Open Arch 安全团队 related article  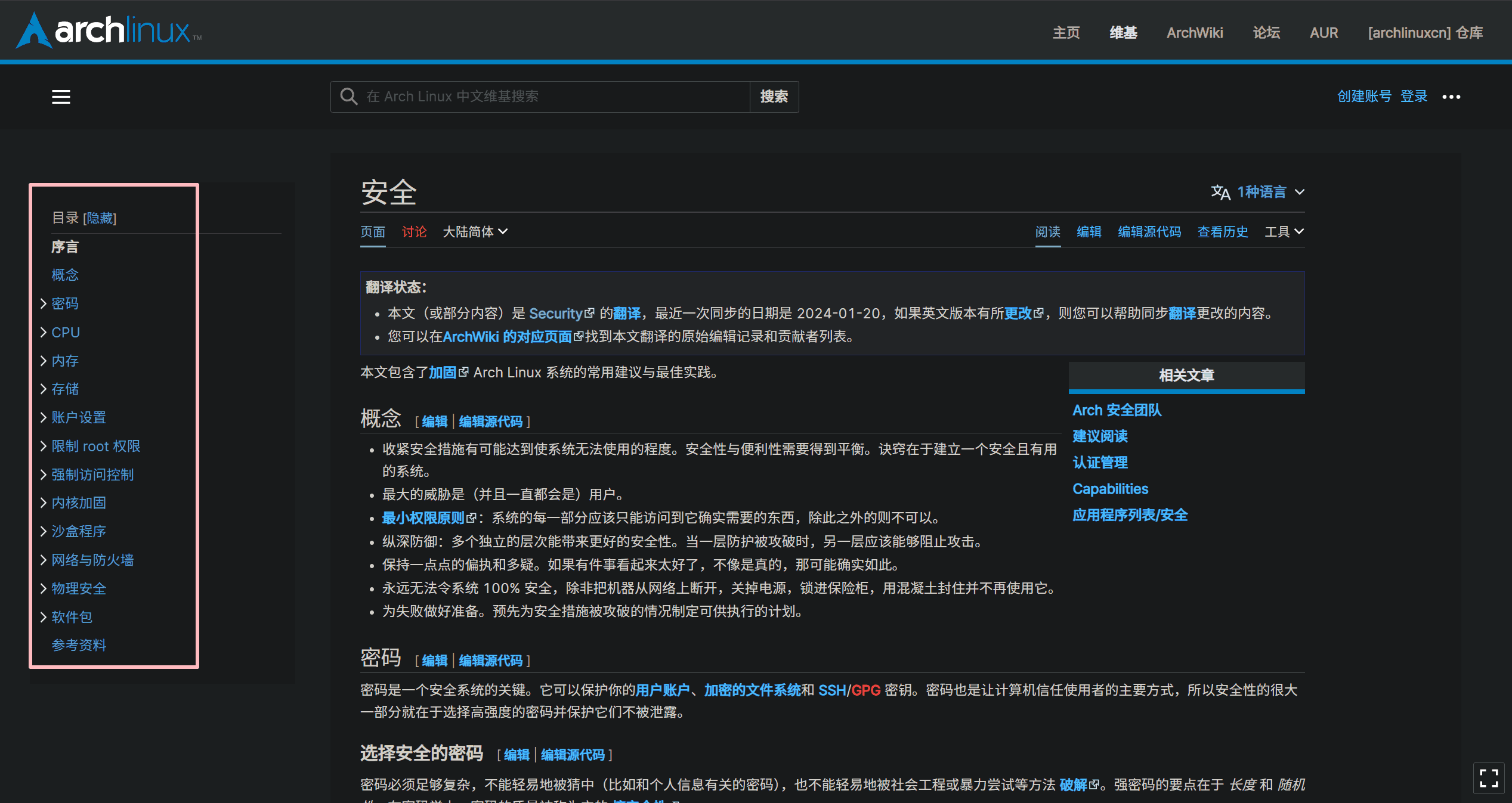[1117, 410]
